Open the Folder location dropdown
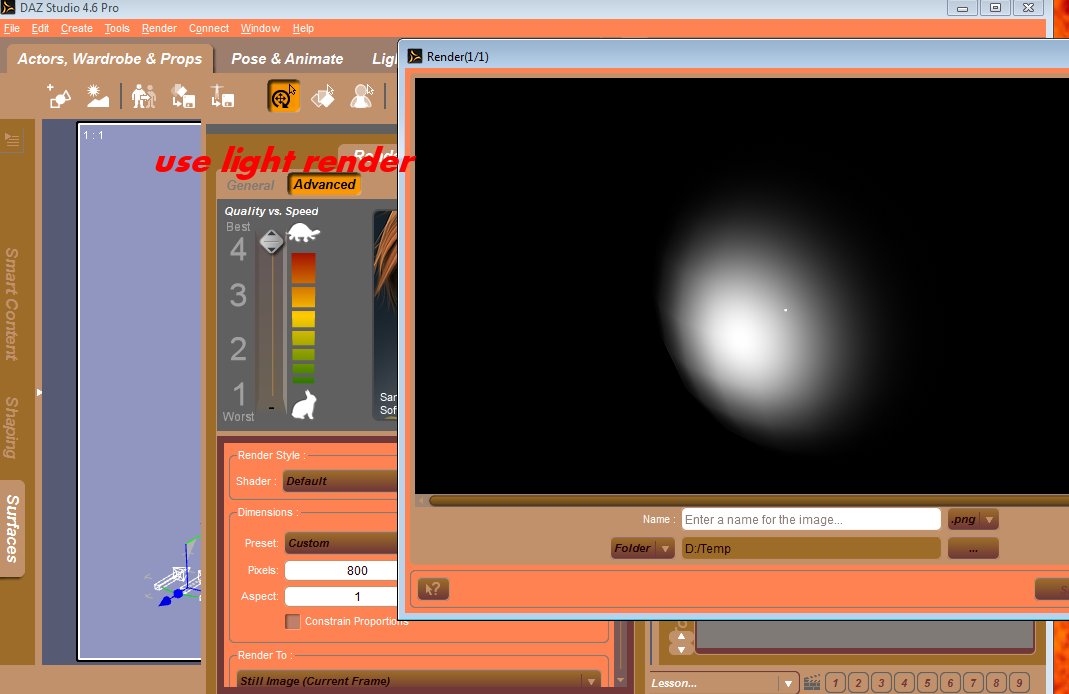Image resolution: width=1069 pixels, height=694 pixels. click(x=642, y=548)
